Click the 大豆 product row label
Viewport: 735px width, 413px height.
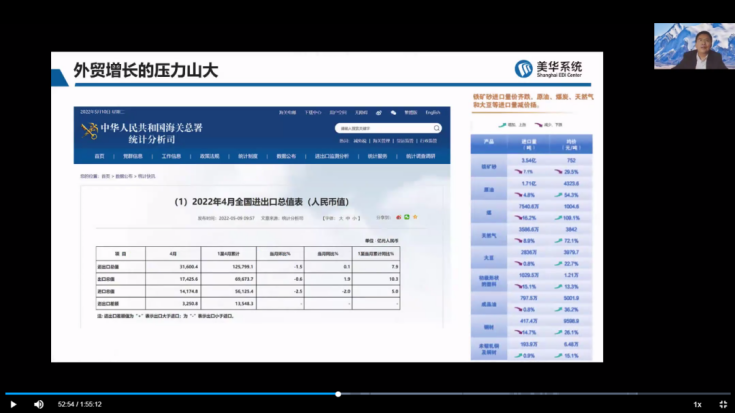[488, 258]
